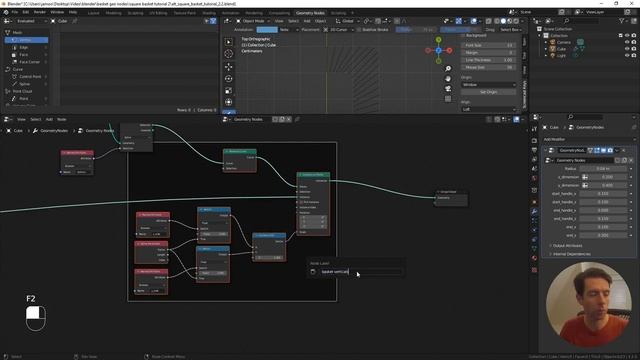Toggle Collection visibility eye in outliner
Screen dimensions: 640x360
click(627, 36)
